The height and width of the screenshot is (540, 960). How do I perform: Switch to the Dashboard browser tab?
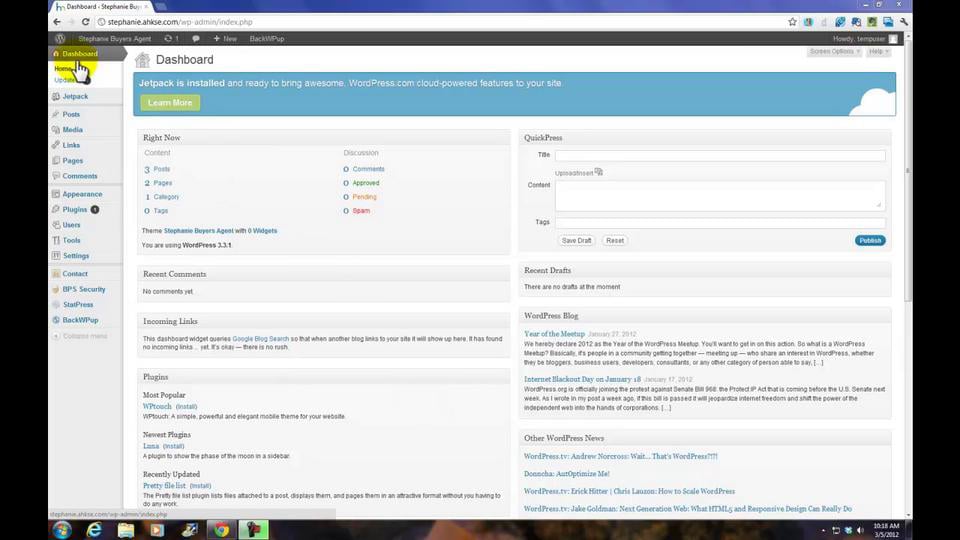click(101, 7)
